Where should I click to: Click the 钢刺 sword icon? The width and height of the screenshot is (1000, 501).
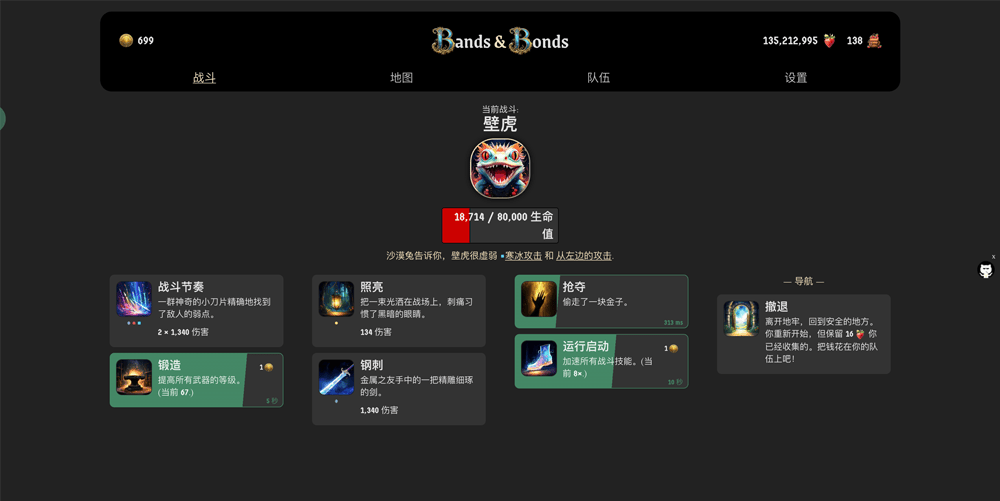point(336,377)
